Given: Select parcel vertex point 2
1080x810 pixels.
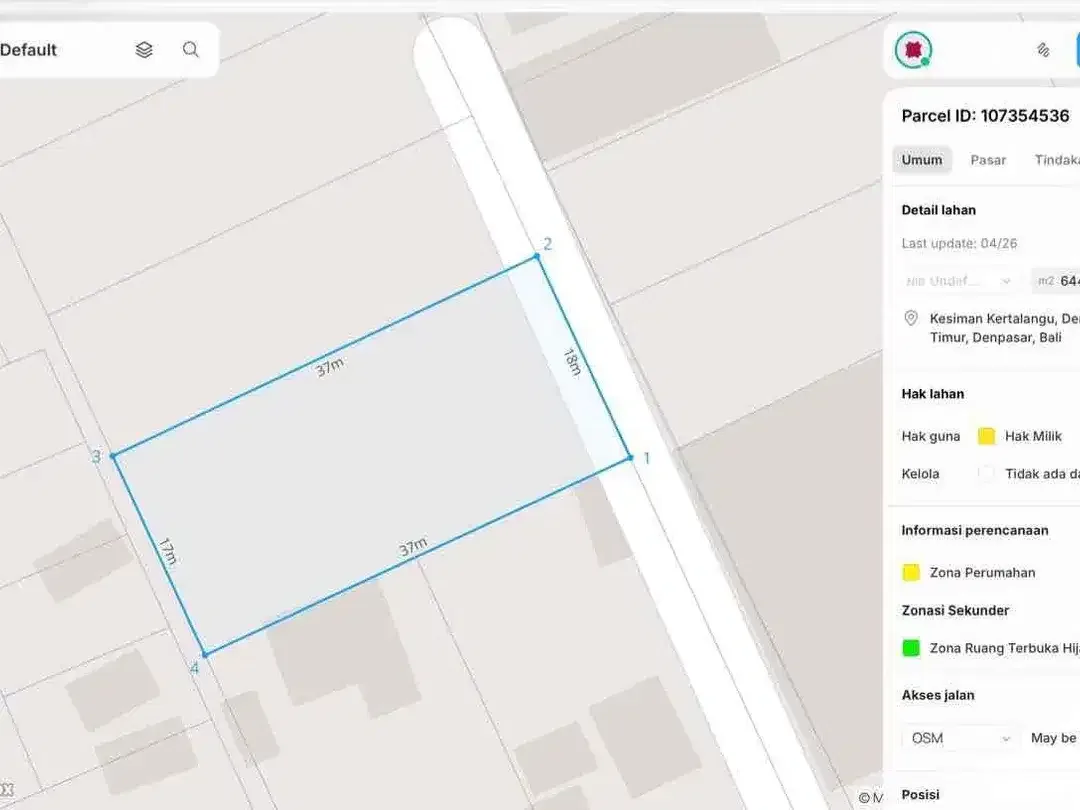Looking at the screenshot, I should pos(537,256).
